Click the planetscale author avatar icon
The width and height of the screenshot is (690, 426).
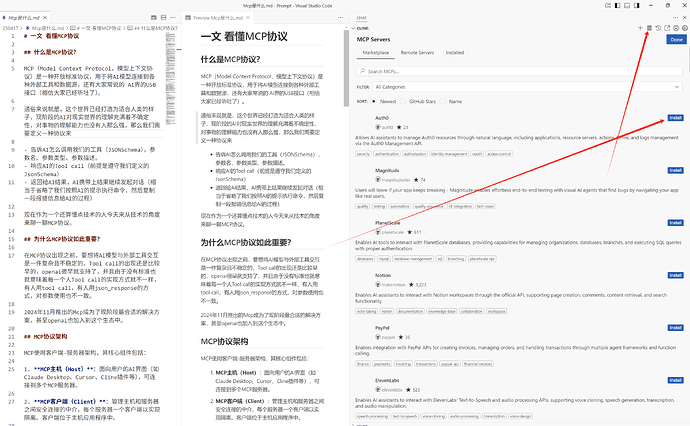[x=378, y=232]
